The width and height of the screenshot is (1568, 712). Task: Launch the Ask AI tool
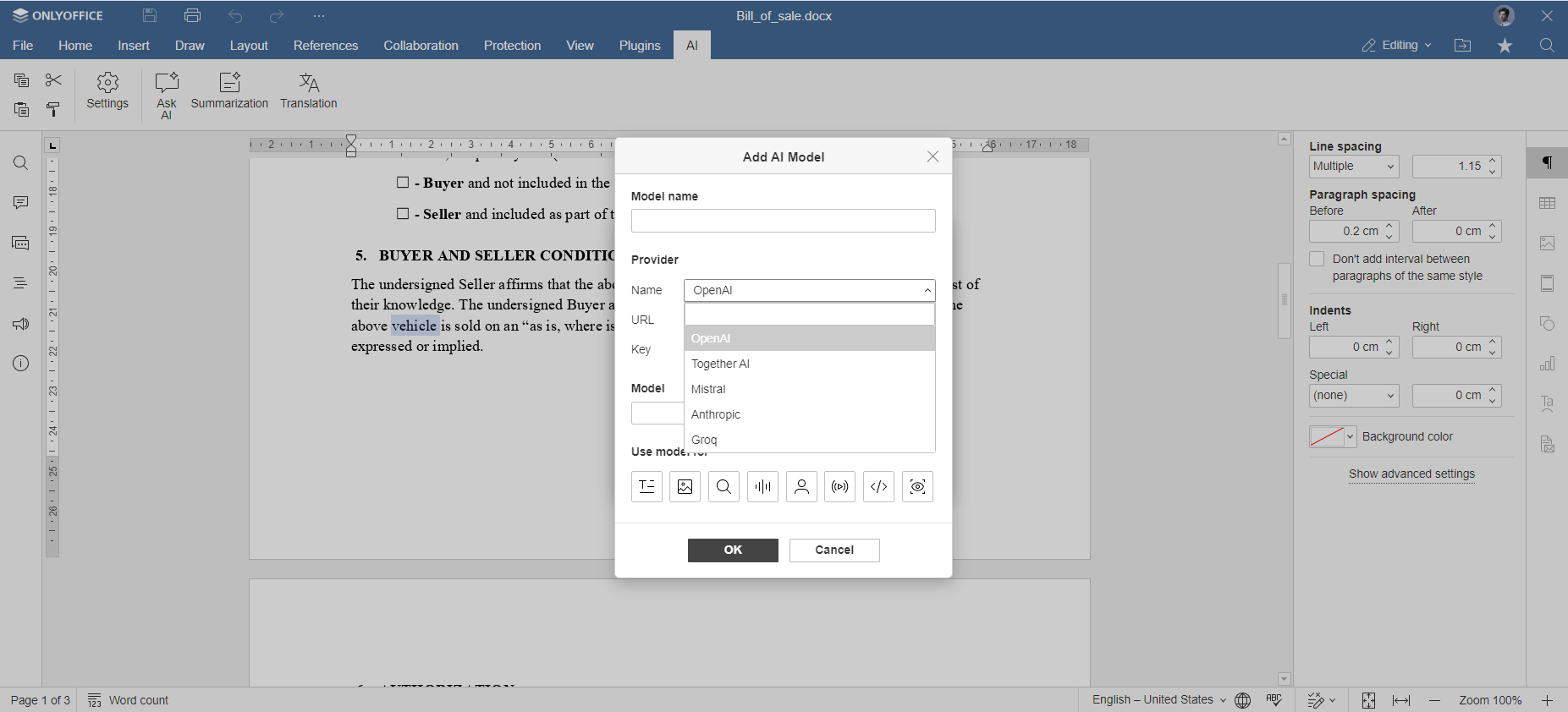(x=167, y=96)
